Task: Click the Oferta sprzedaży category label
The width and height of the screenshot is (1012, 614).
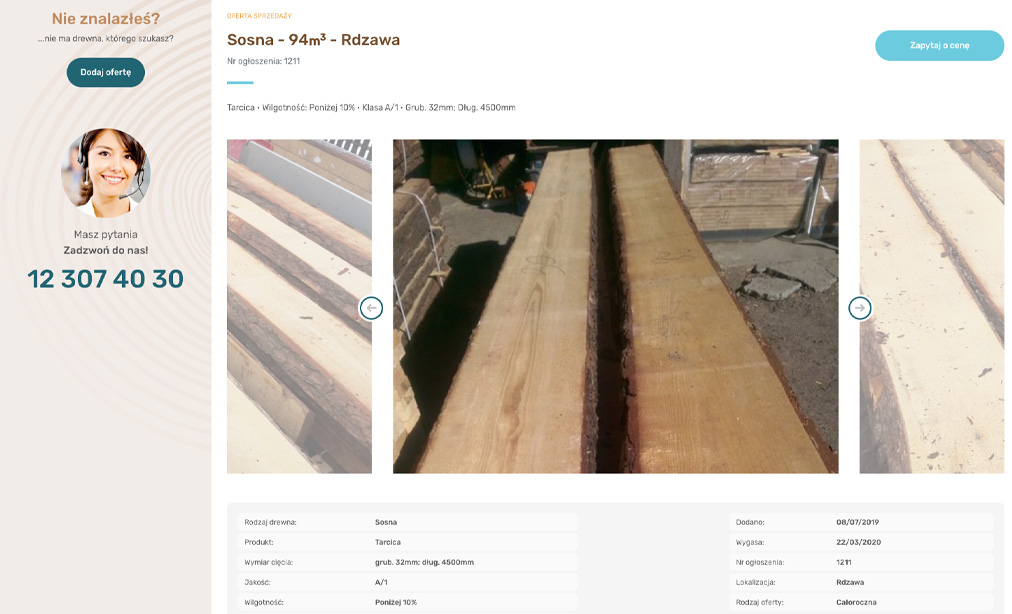Action: tap(259, 16)
